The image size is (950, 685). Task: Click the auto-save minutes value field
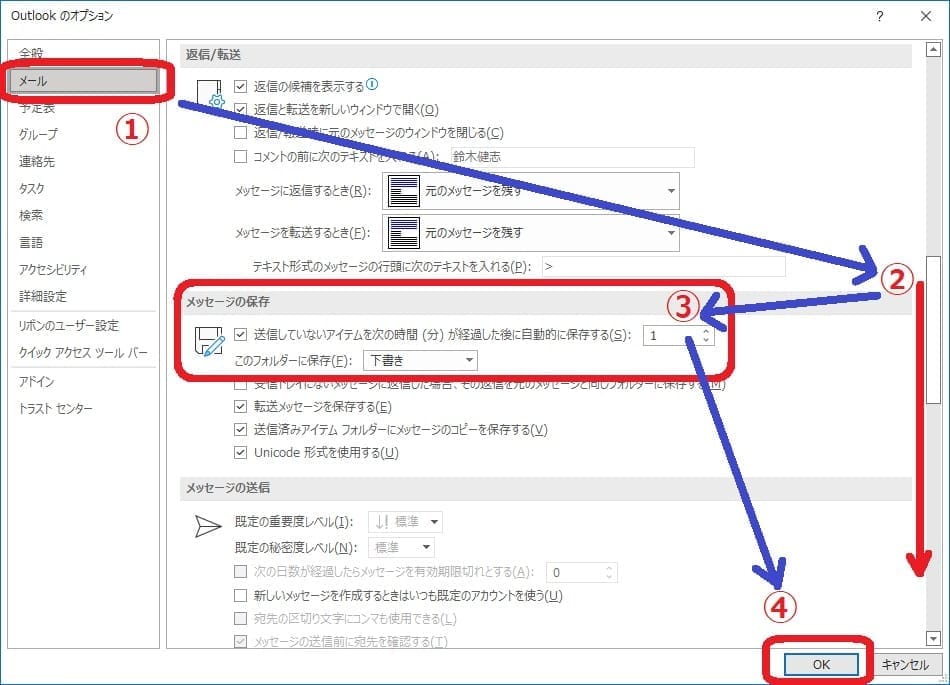(671, 336)
